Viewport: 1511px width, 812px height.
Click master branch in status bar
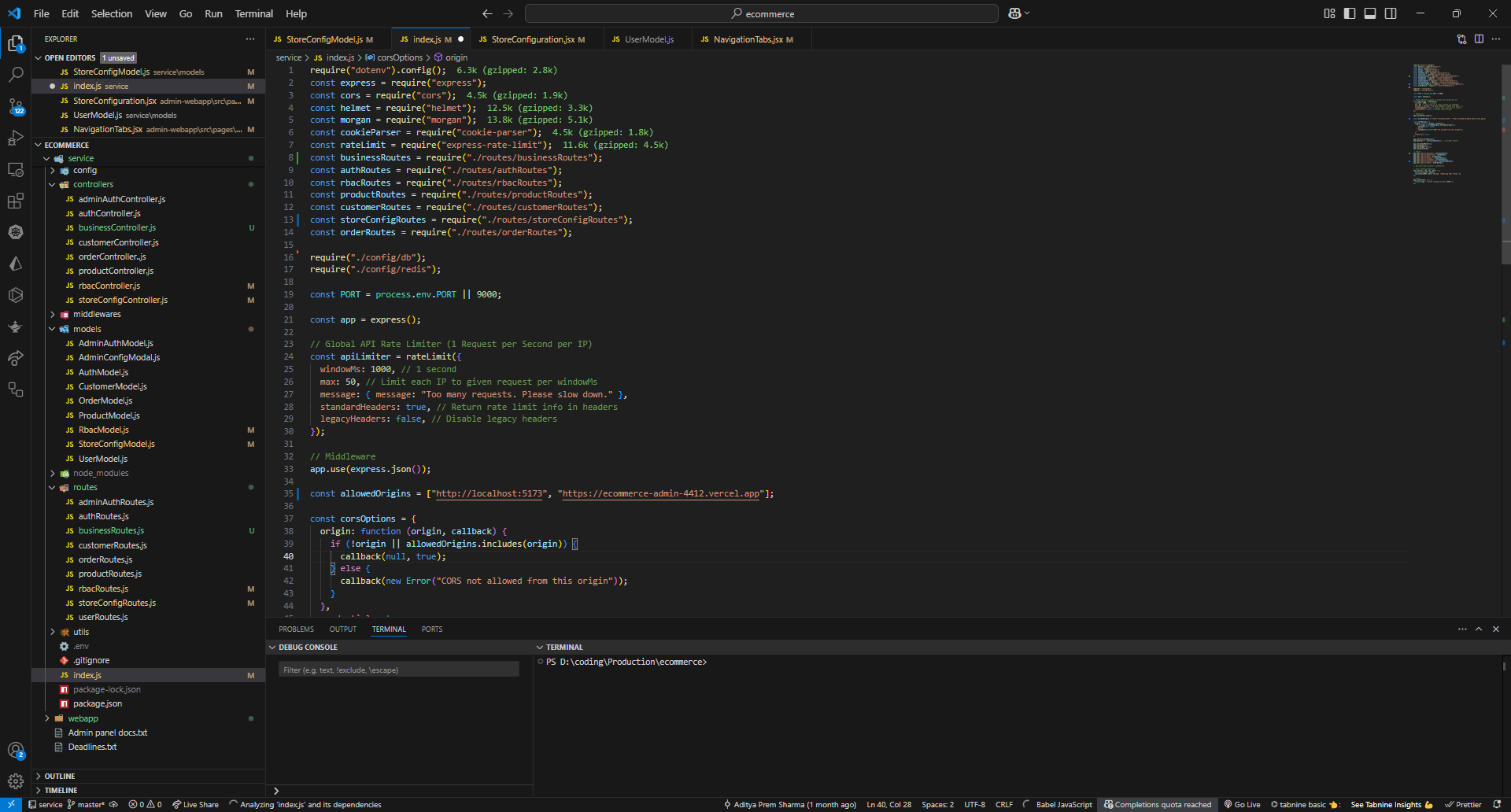point(86,804)
